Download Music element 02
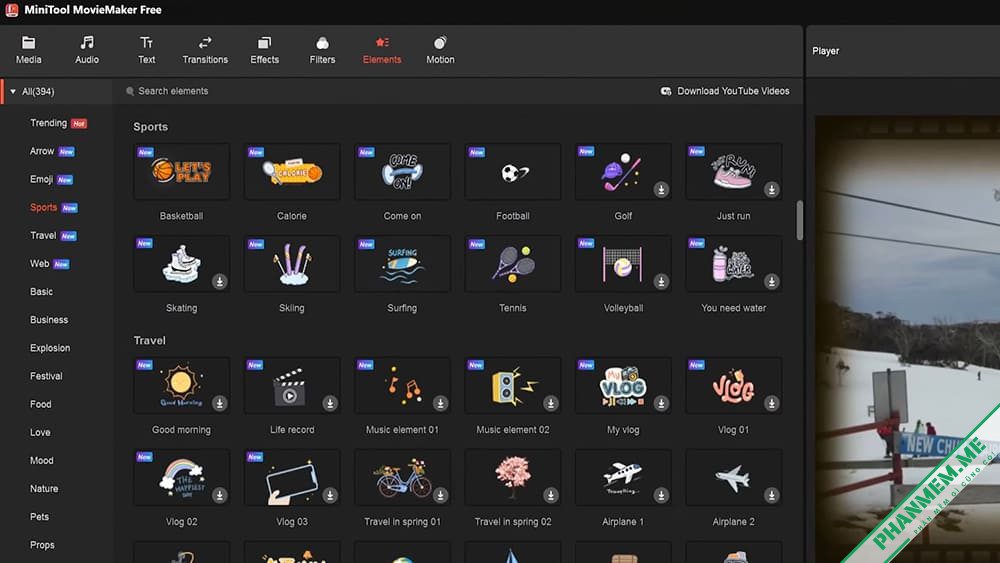1000x563 pixels. pyautogui.click(x=551, y=403)
